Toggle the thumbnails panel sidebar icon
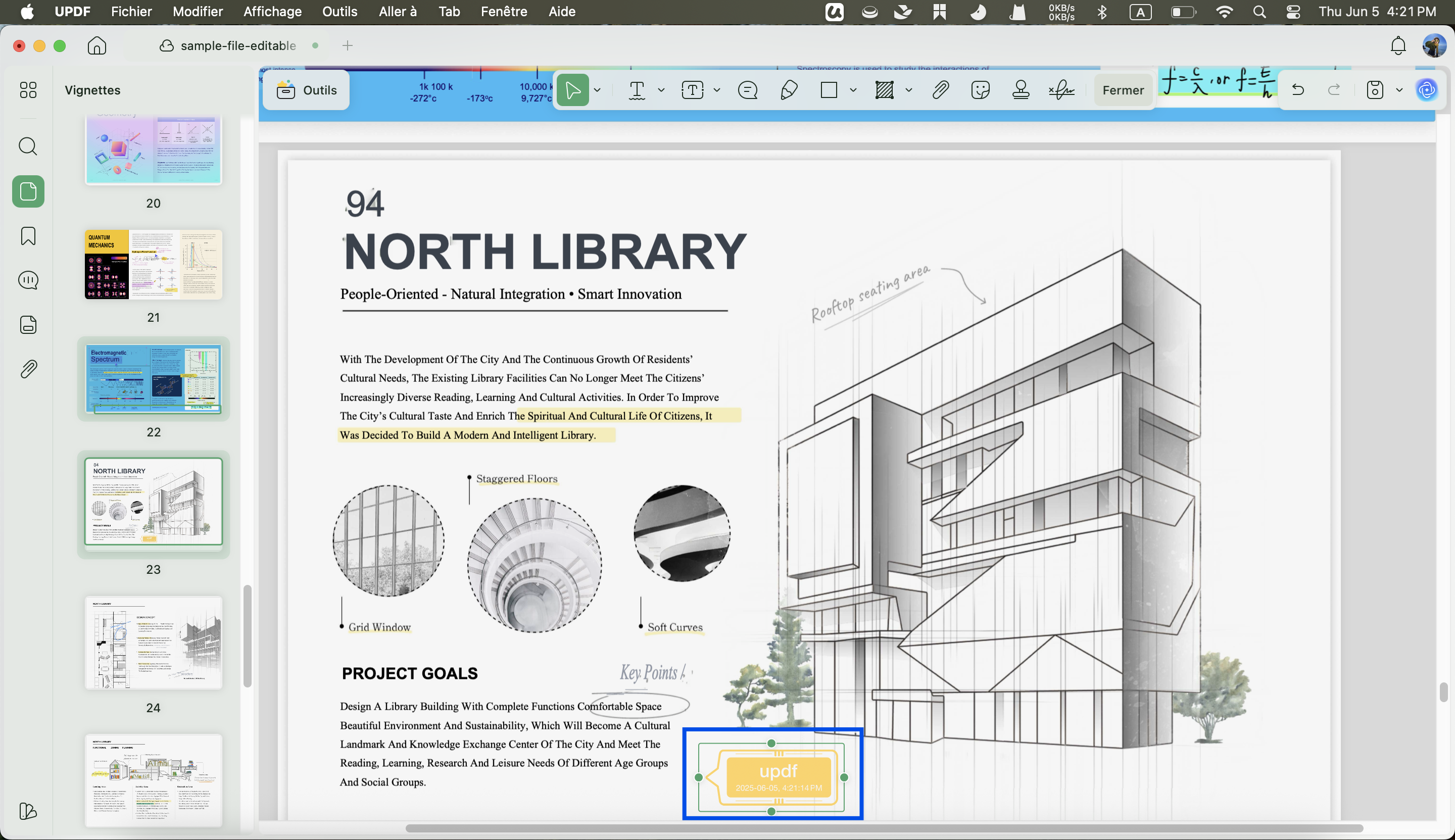Image resolution: width=1455 pixels, height=840 pixels. (28, 191)
